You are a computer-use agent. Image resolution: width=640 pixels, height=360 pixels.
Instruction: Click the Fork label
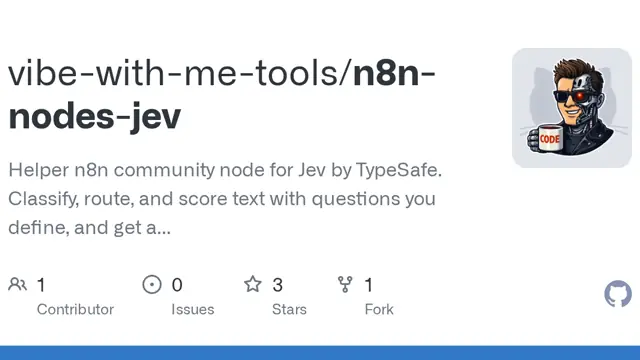click(x=379, y=309)
